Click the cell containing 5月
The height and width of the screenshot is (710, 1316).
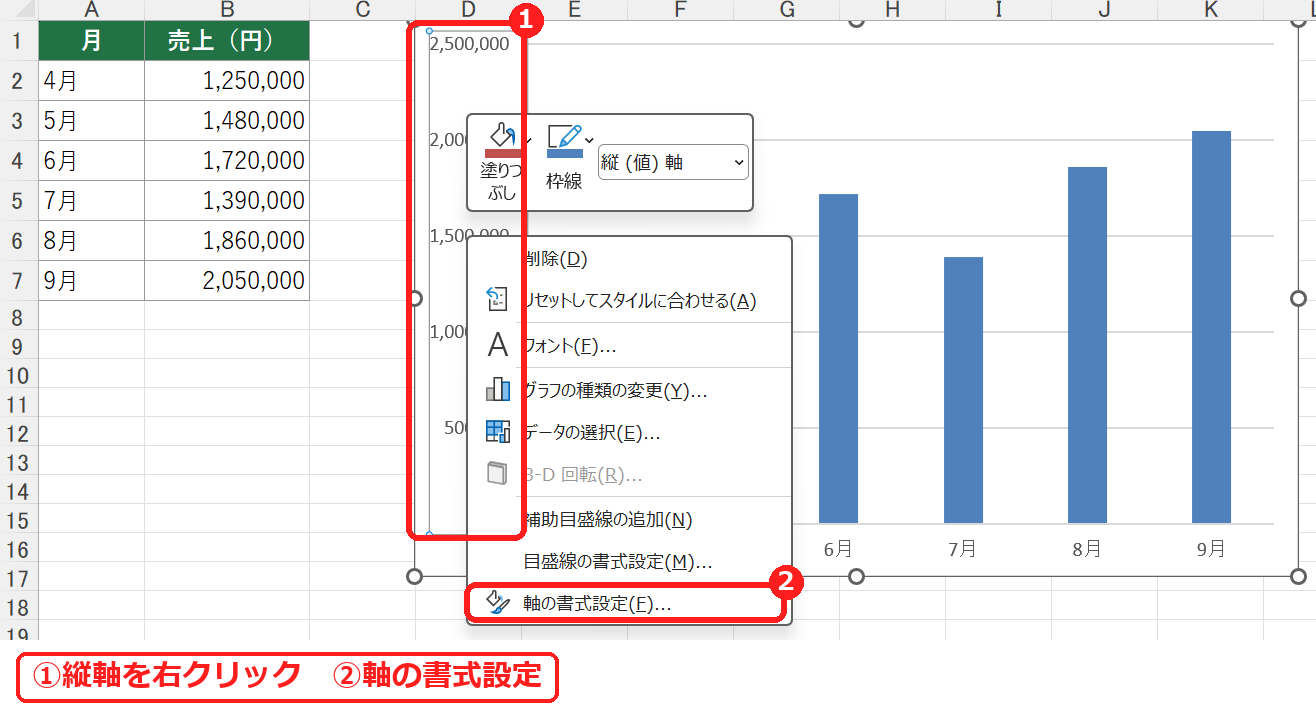(92, 121)
